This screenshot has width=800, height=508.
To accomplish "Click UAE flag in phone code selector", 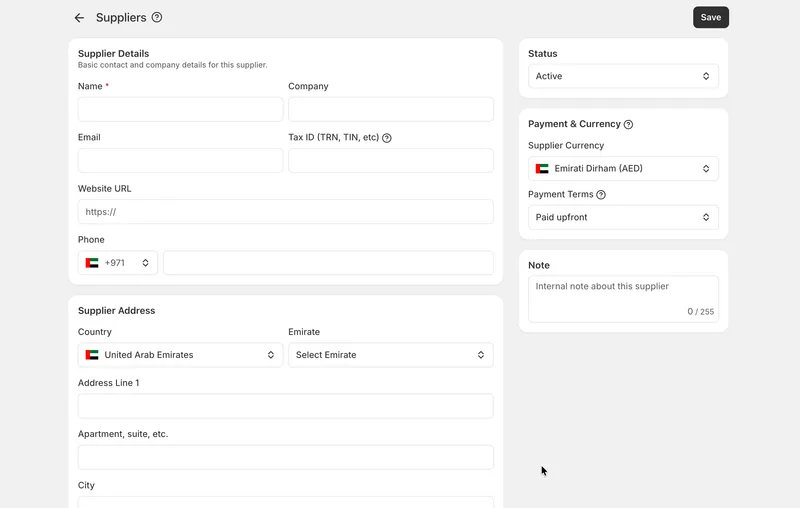I will point(92,263).
